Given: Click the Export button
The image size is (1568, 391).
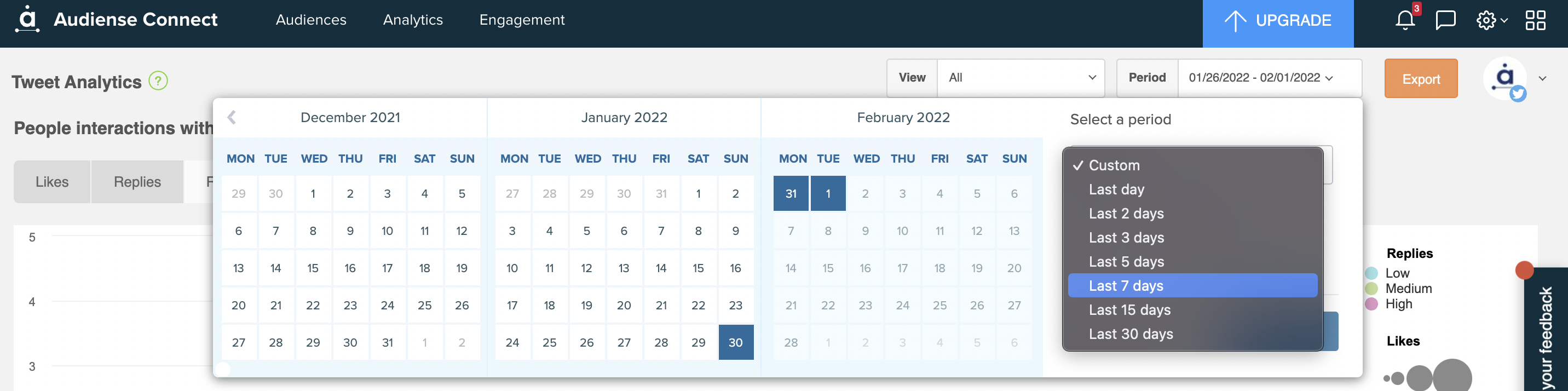Looking at the screenshot, I should click(1421, 78).
